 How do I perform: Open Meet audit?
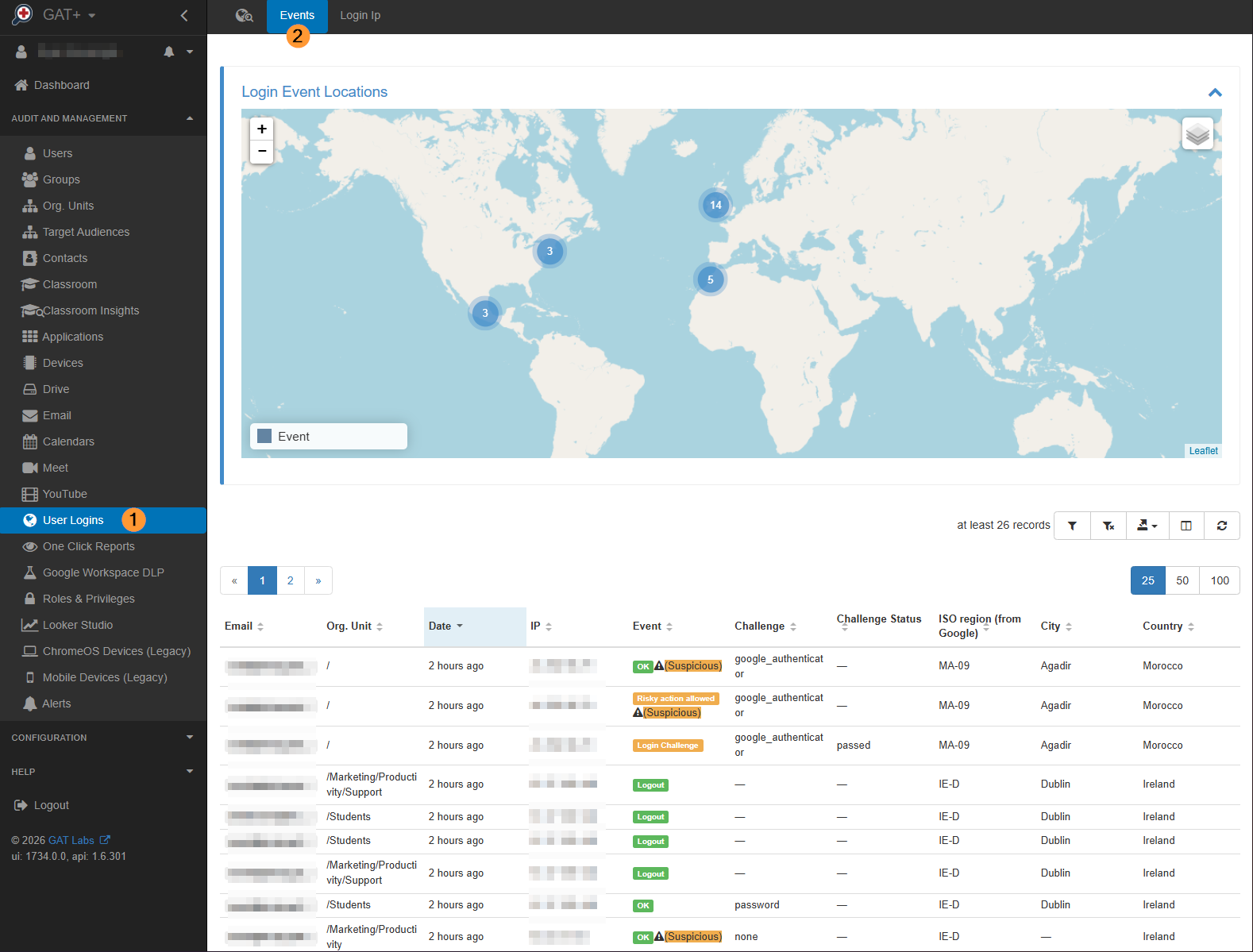click(55, 468)
